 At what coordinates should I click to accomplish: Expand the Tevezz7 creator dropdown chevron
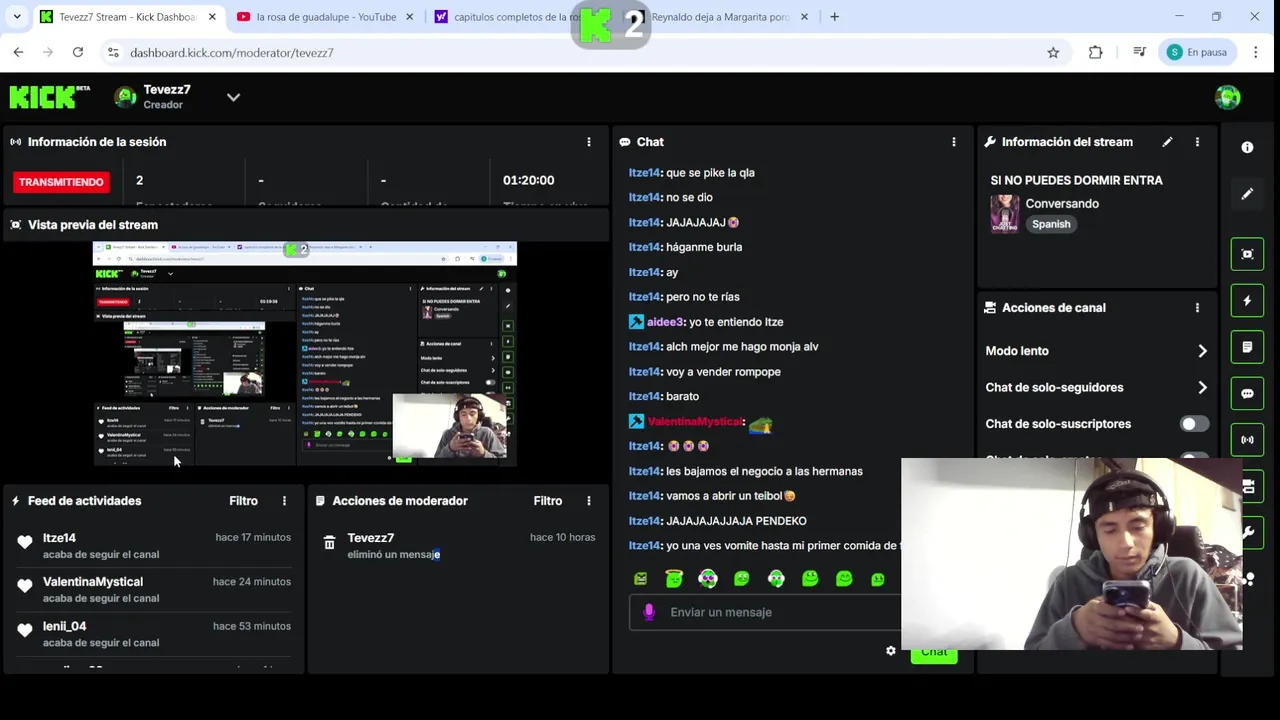coord(233,97)
